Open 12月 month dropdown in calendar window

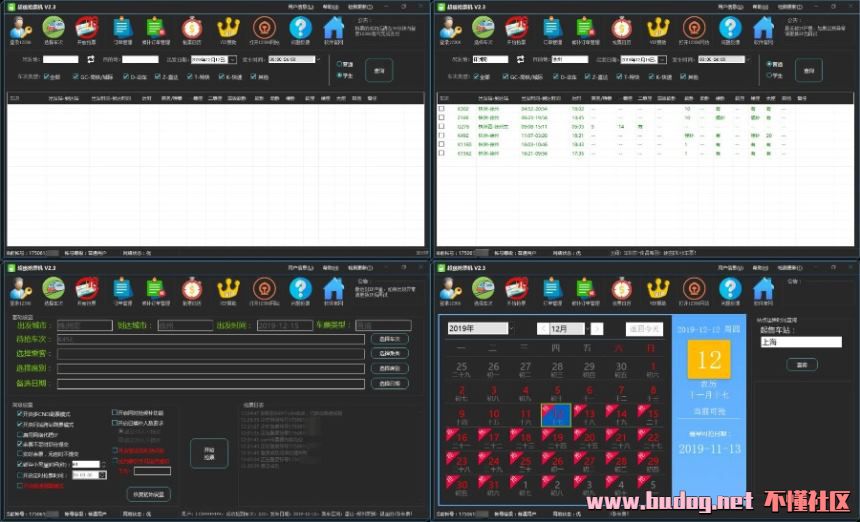[x=587, y=328]
